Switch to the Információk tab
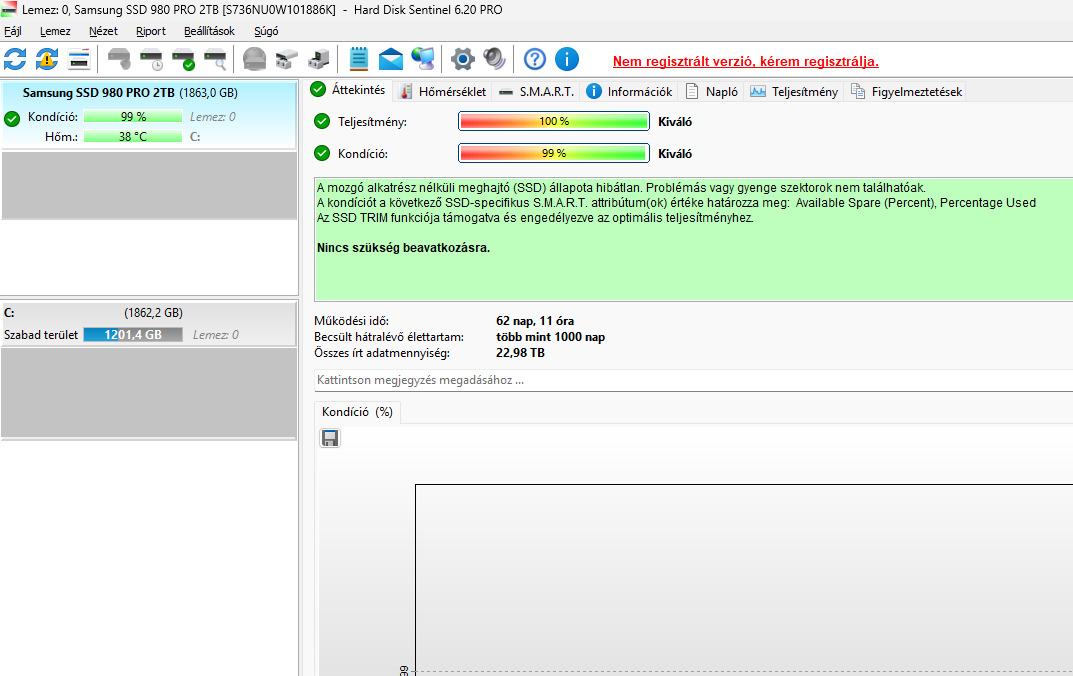Screen dimensions: 1073x676 [x=630, y=91]
